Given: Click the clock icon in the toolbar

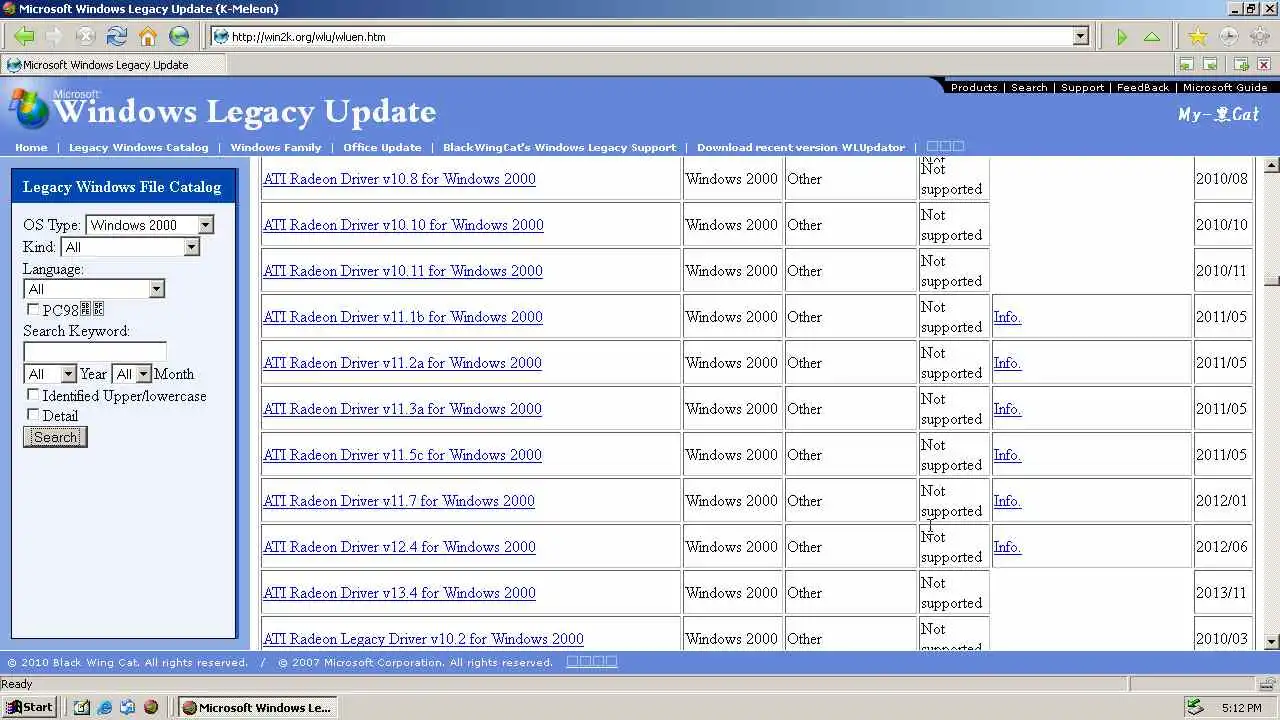Looking at the screenshot, I should click(x=1228, y=37).
